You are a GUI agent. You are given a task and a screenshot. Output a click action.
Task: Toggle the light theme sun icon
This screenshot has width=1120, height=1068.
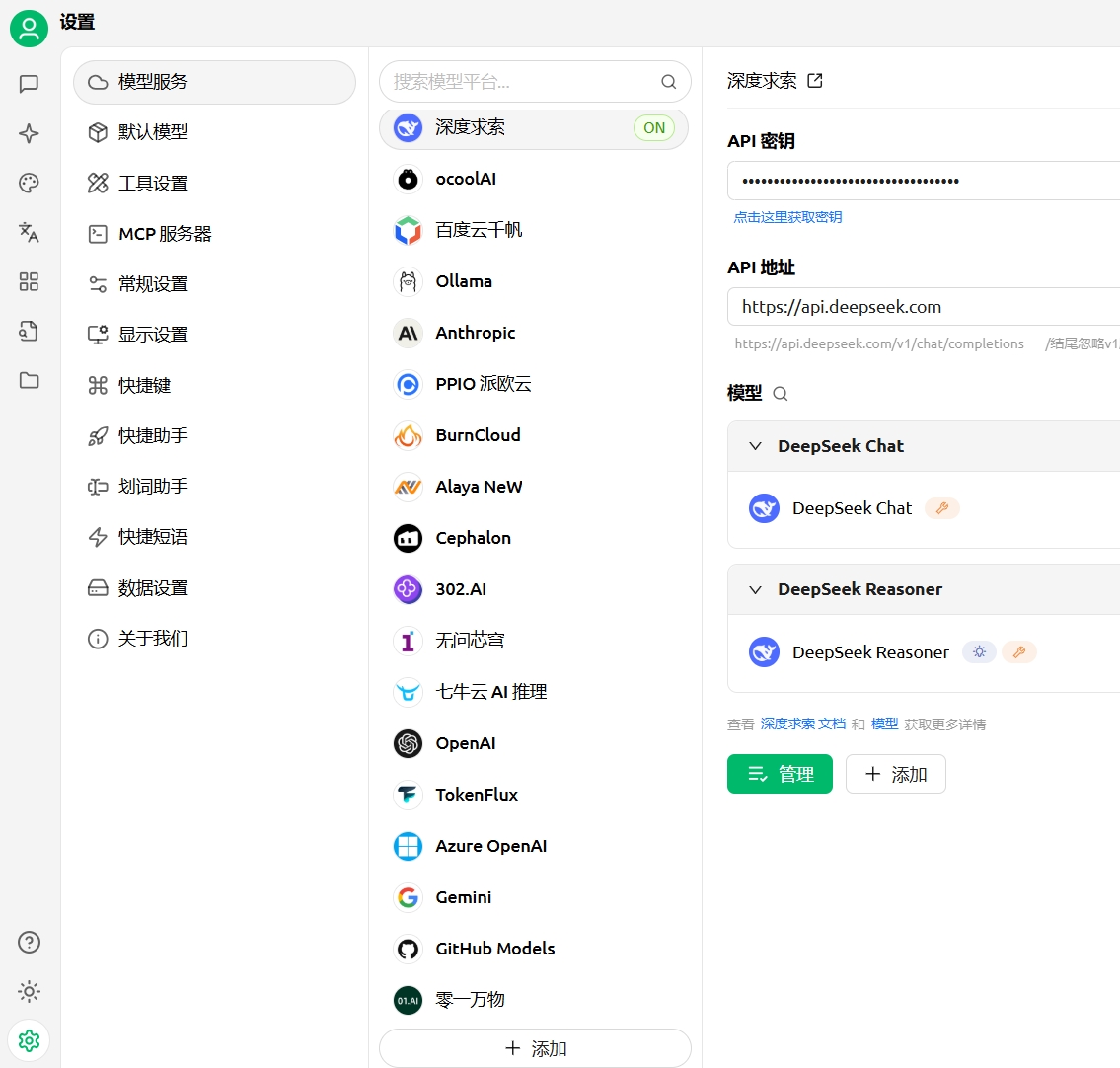coord(29,992)
